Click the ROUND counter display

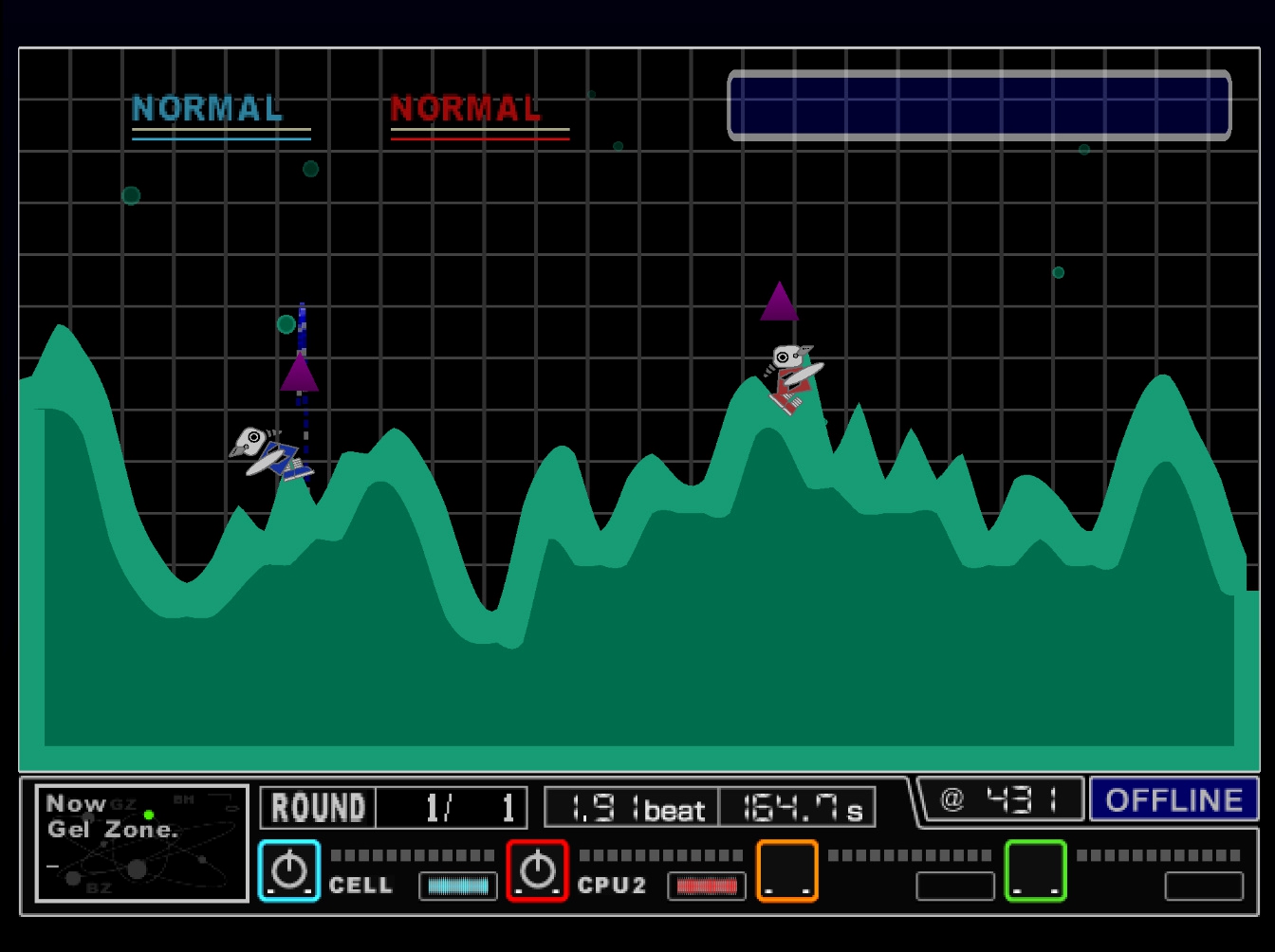[x=393, y=808]
